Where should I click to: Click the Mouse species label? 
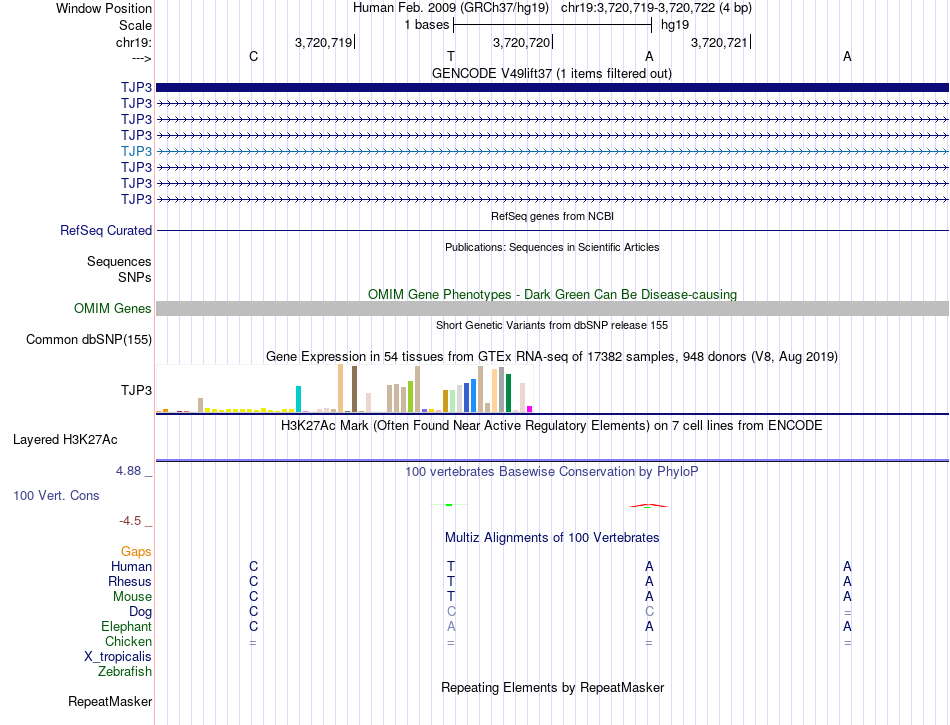click(133, 597)
